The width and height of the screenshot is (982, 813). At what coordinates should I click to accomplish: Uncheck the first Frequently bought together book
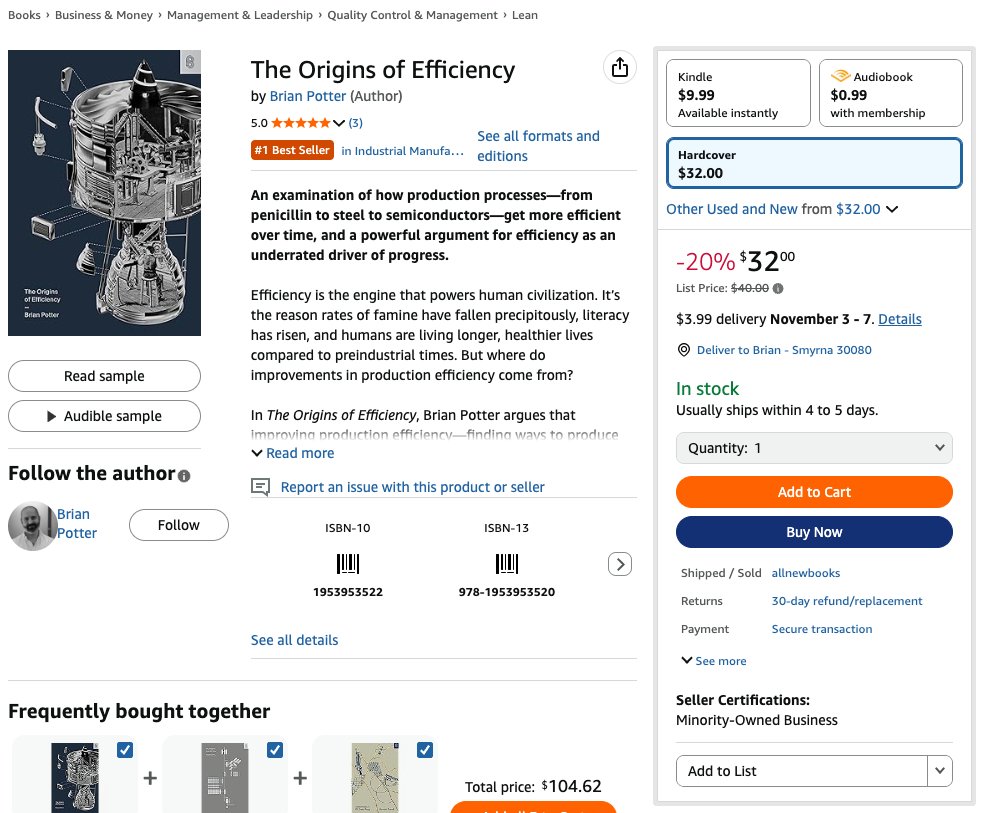coord(125,750)
